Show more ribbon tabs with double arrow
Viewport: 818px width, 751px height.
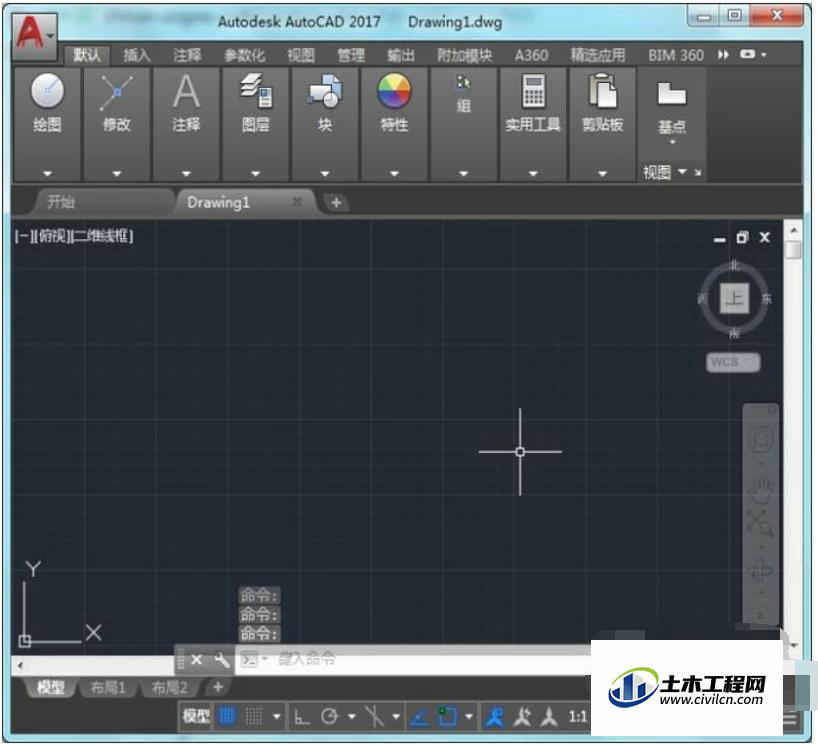pyautogui.click(x=723, y=55)
